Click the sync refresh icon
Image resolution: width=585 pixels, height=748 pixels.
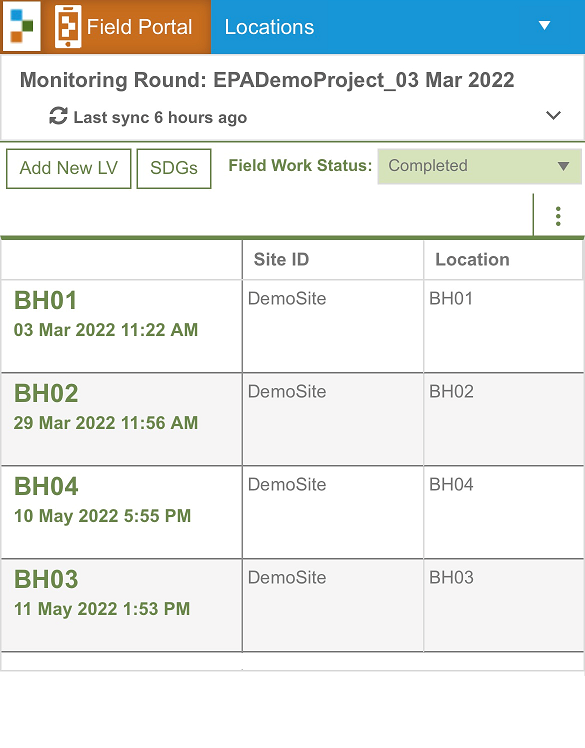point(58,116)
